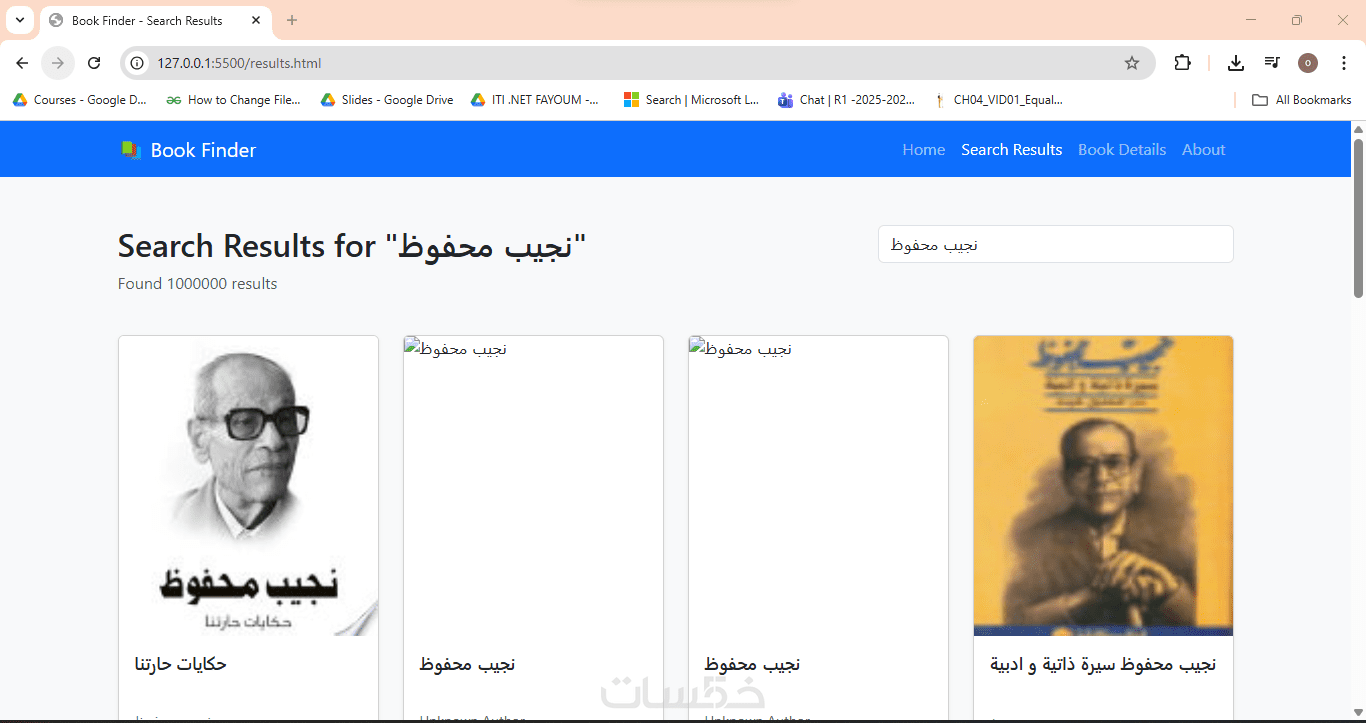Open the downloads icon in the toolbar
1366x723 pixels.
[1236, 63]
